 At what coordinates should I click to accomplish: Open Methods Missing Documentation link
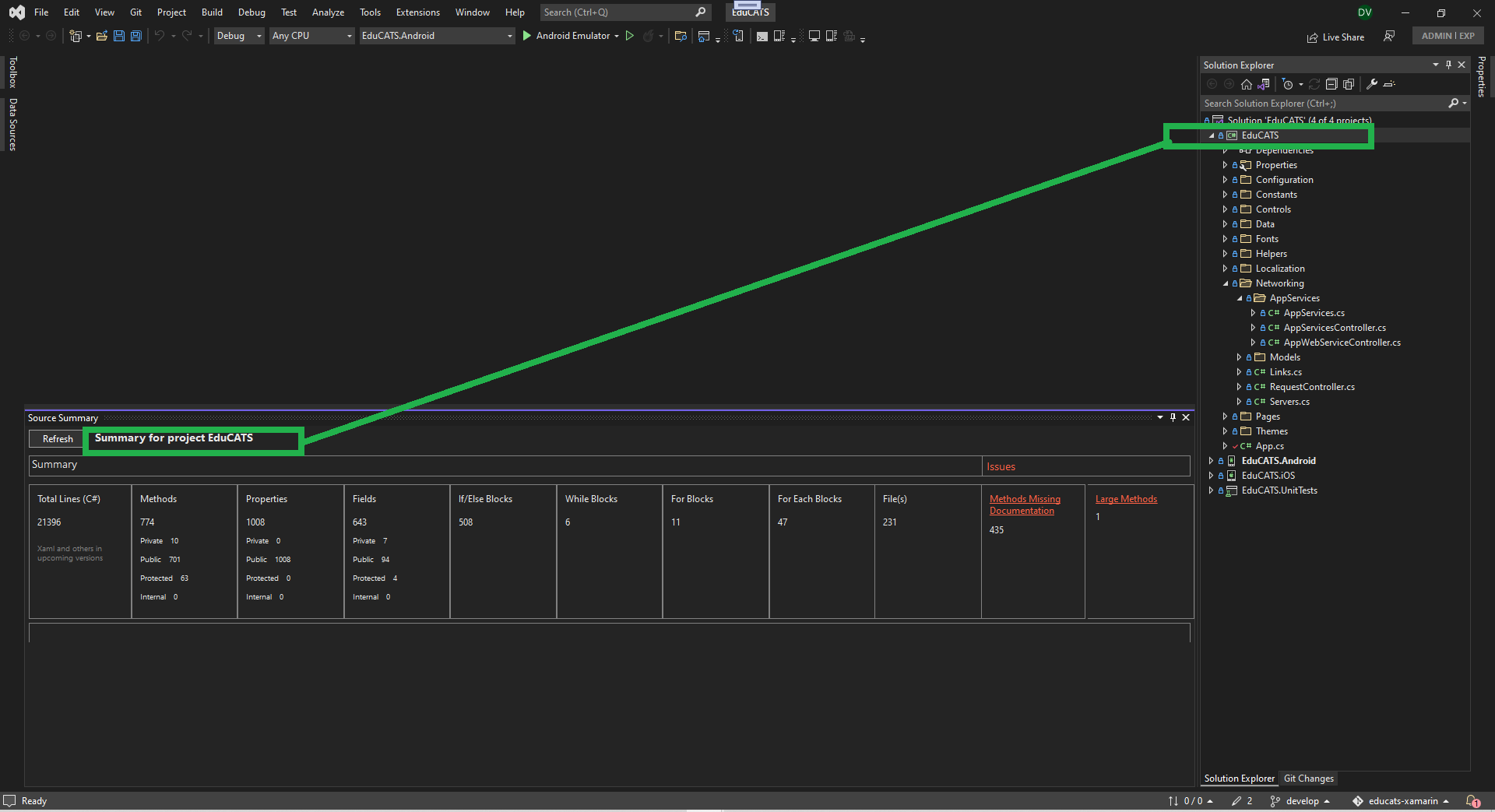coord(1025,504)
